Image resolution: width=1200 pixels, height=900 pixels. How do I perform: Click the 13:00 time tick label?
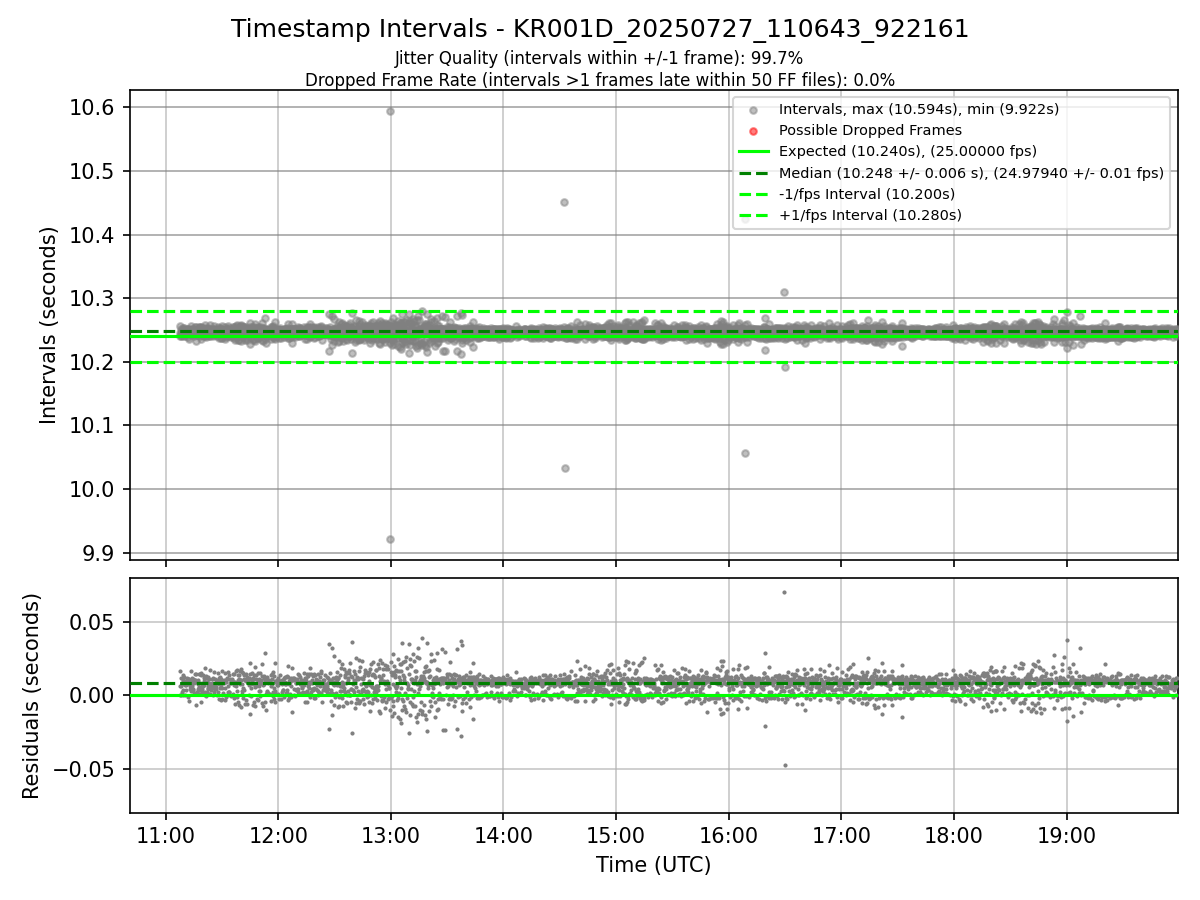coord(390,835)
